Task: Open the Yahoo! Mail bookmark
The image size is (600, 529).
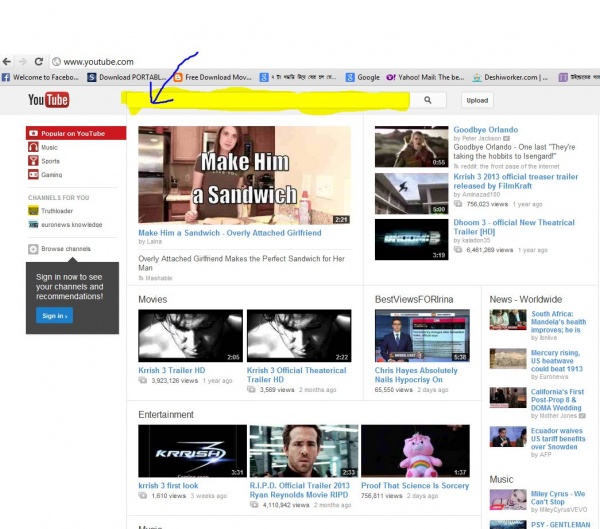Action: [425, 77]
